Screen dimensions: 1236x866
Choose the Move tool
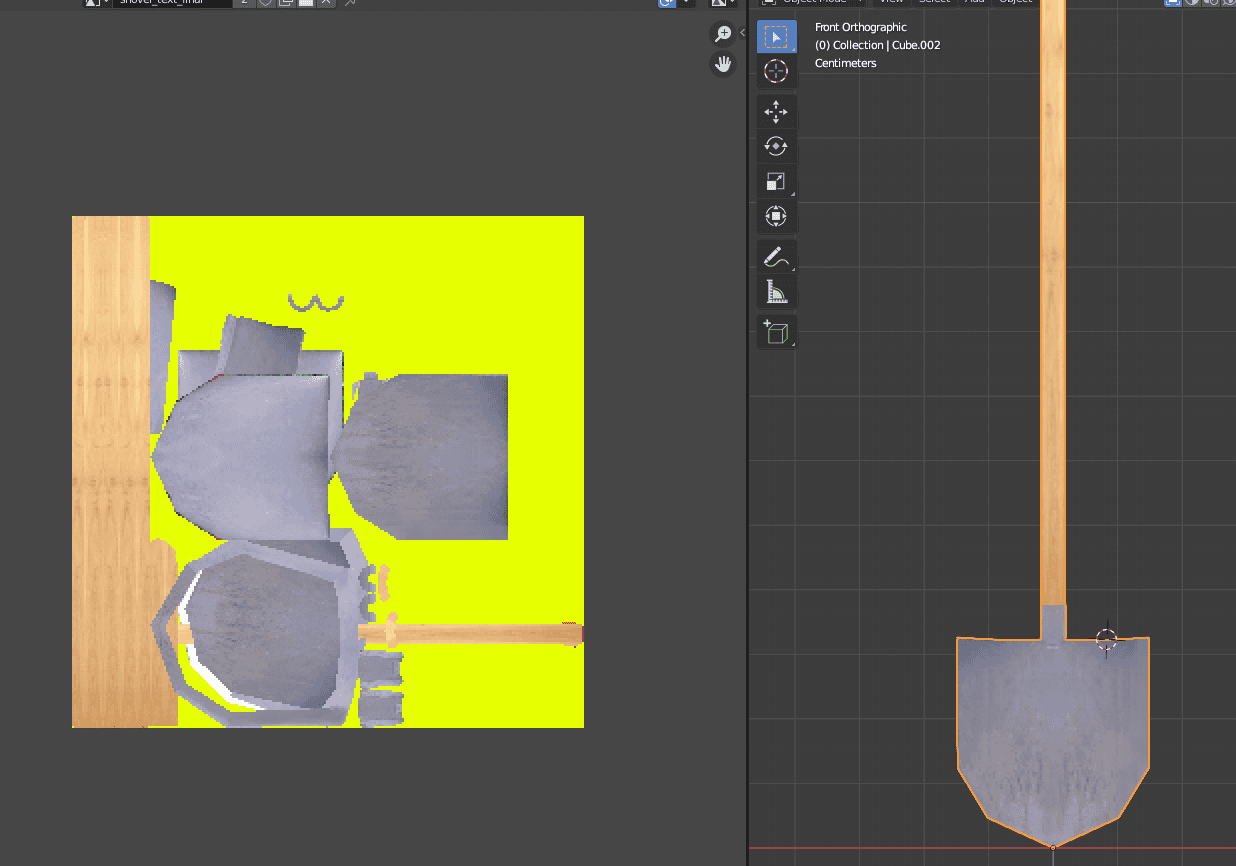point(776,112)
